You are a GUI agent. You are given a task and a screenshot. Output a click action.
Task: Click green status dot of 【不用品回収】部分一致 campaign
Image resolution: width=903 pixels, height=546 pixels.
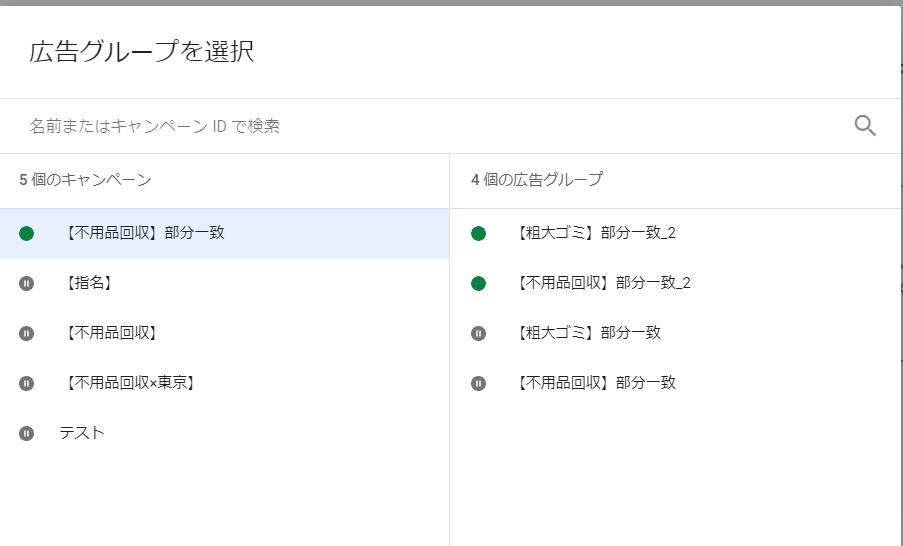click(26, 233)
